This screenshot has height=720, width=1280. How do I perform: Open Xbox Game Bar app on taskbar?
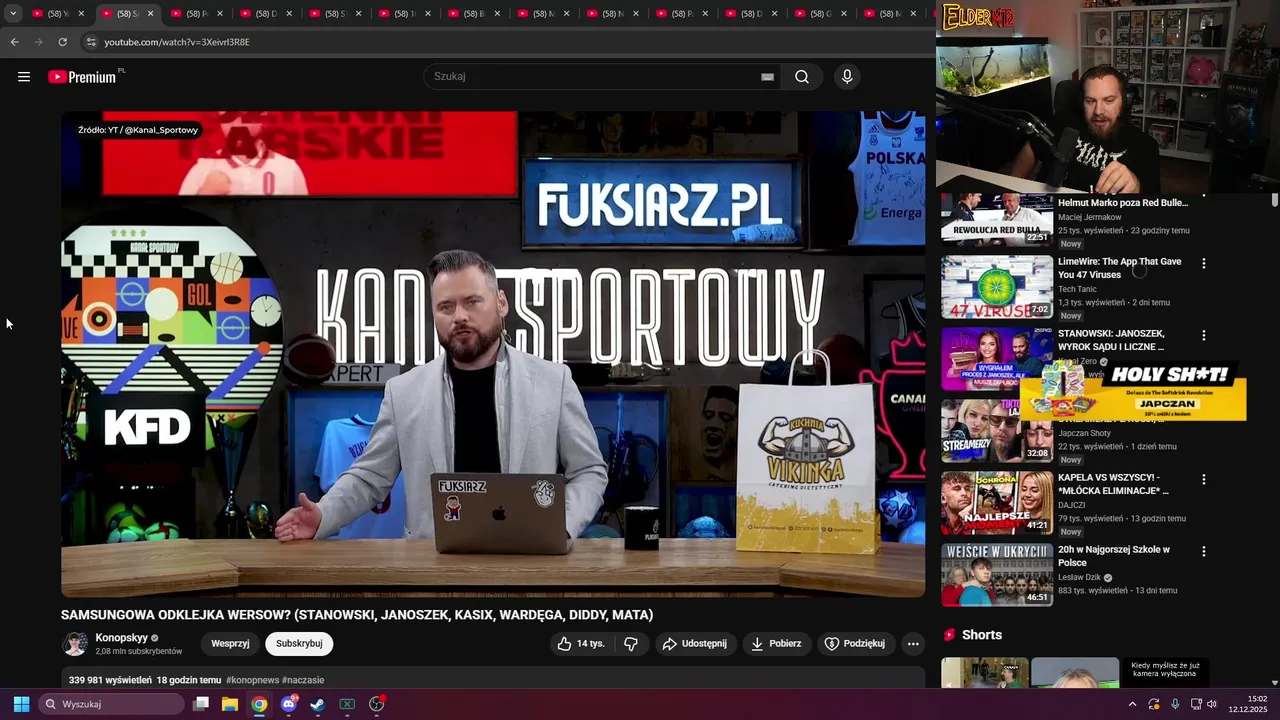tap(347, 704)
